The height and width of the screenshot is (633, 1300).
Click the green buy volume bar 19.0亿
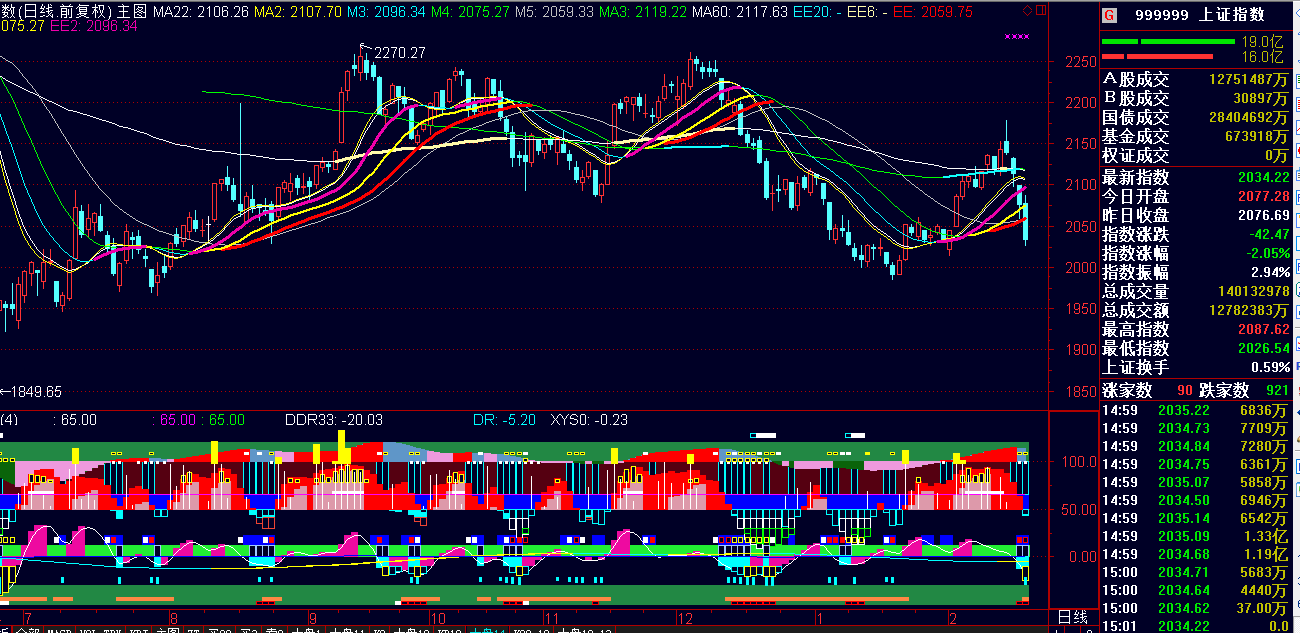[1168, 42]
